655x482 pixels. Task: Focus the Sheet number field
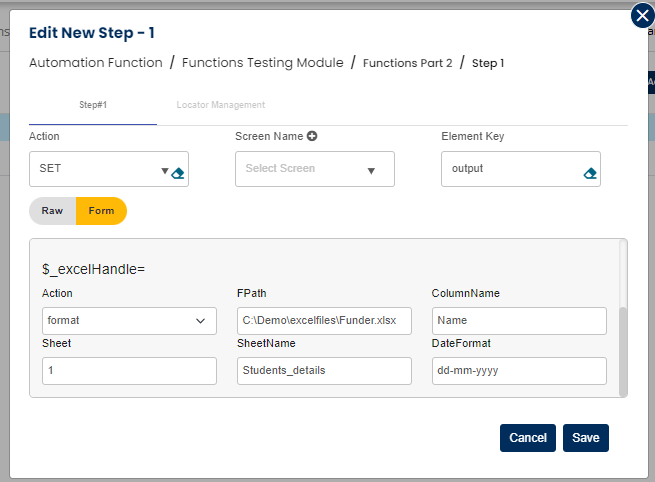(x=129, y=371)
